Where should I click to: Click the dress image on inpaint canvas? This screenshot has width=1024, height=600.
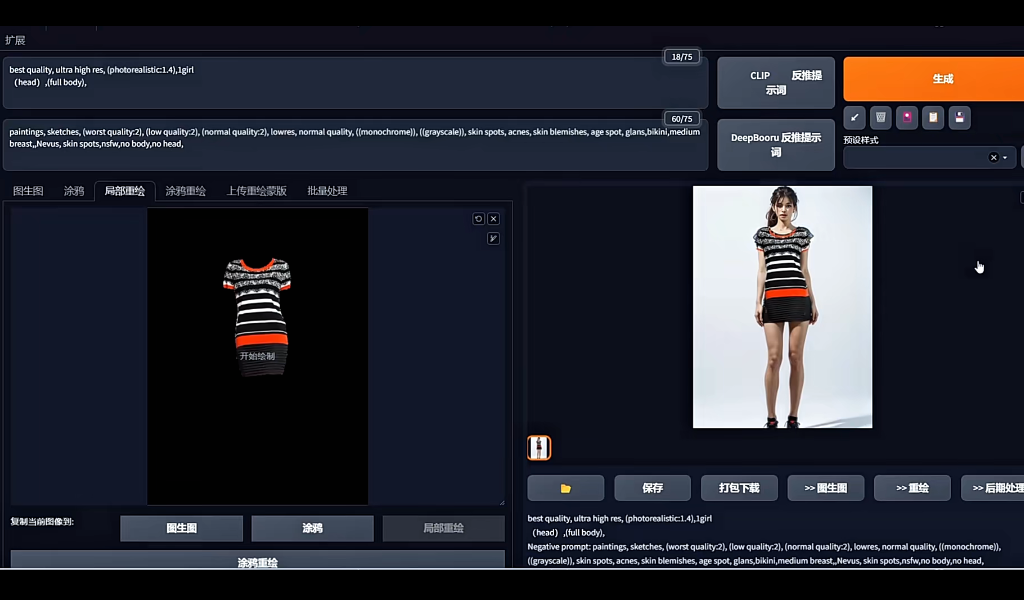click(x=257, y=316)
